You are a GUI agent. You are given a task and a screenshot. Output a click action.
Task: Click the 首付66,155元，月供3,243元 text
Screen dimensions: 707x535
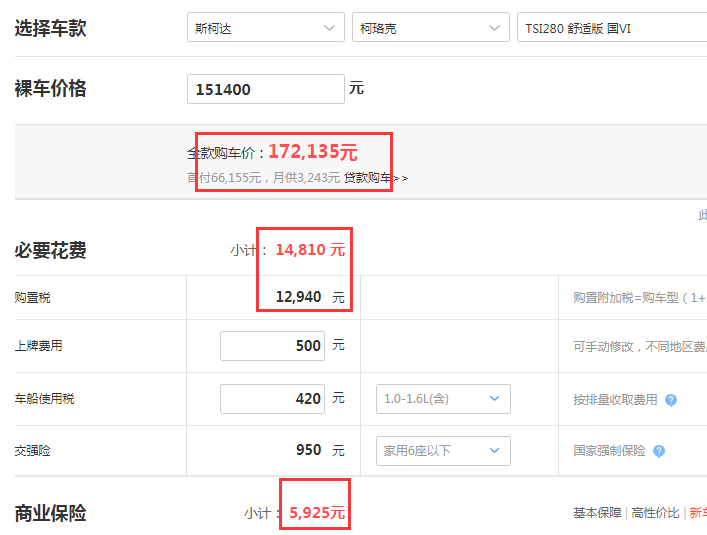[x=263, y=178]
